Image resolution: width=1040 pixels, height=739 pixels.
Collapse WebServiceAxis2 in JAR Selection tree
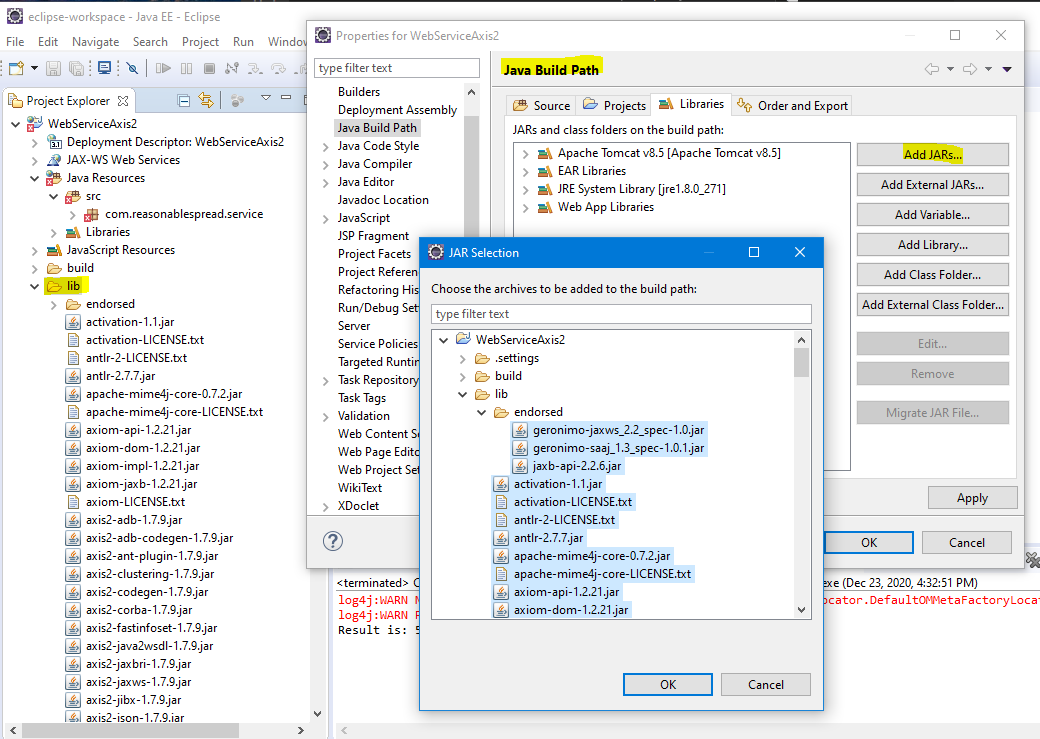(443, 340)
